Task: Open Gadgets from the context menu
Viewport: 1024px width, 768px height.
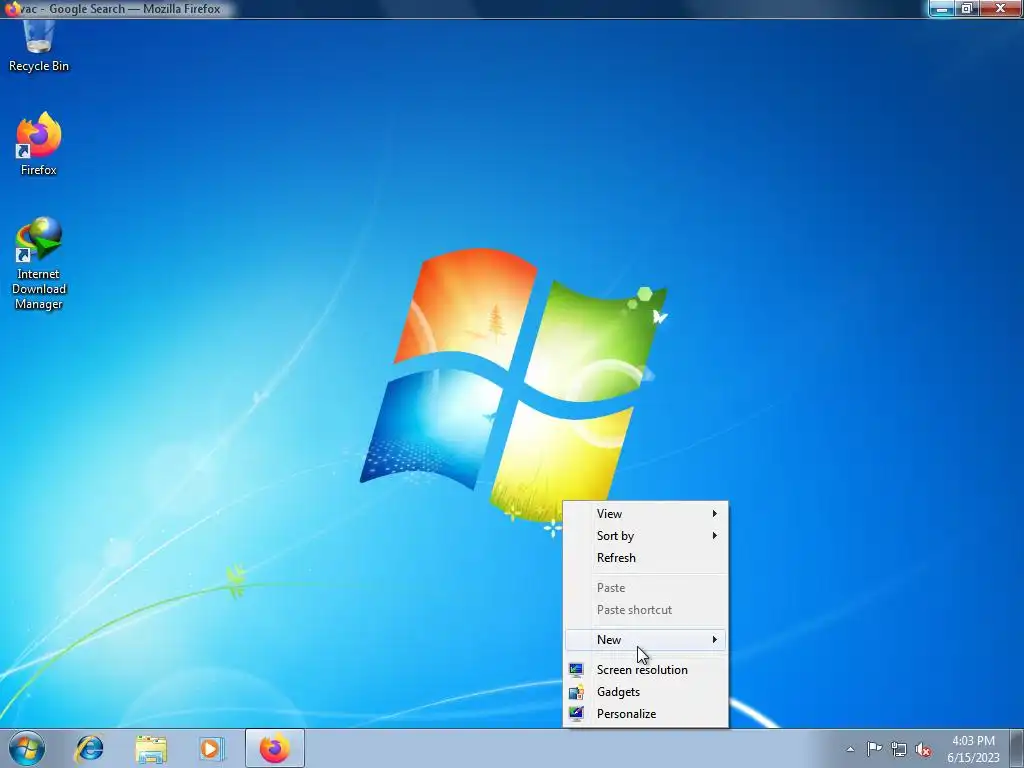Action: click(645, 692)
